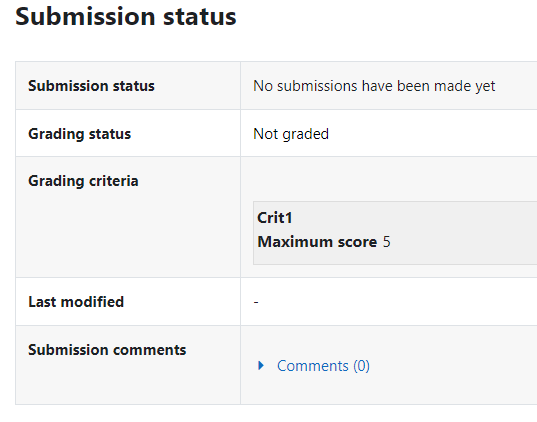Select the Last modified row label
Image resolution: width=537 pixels, height=422 pixels.
[76, 302]
